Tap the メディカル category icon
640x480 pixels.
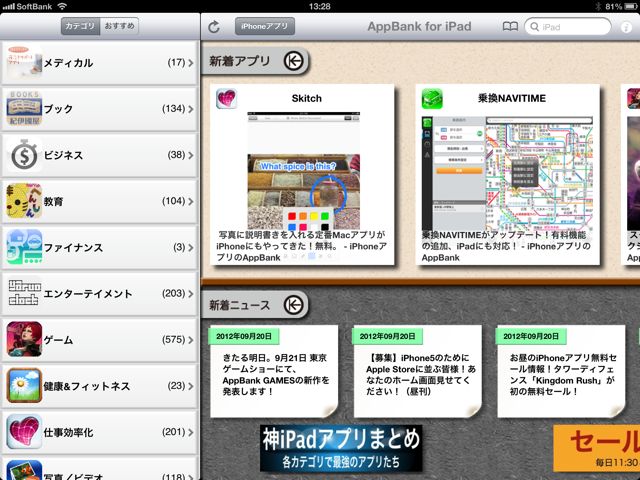pos(24,62)
